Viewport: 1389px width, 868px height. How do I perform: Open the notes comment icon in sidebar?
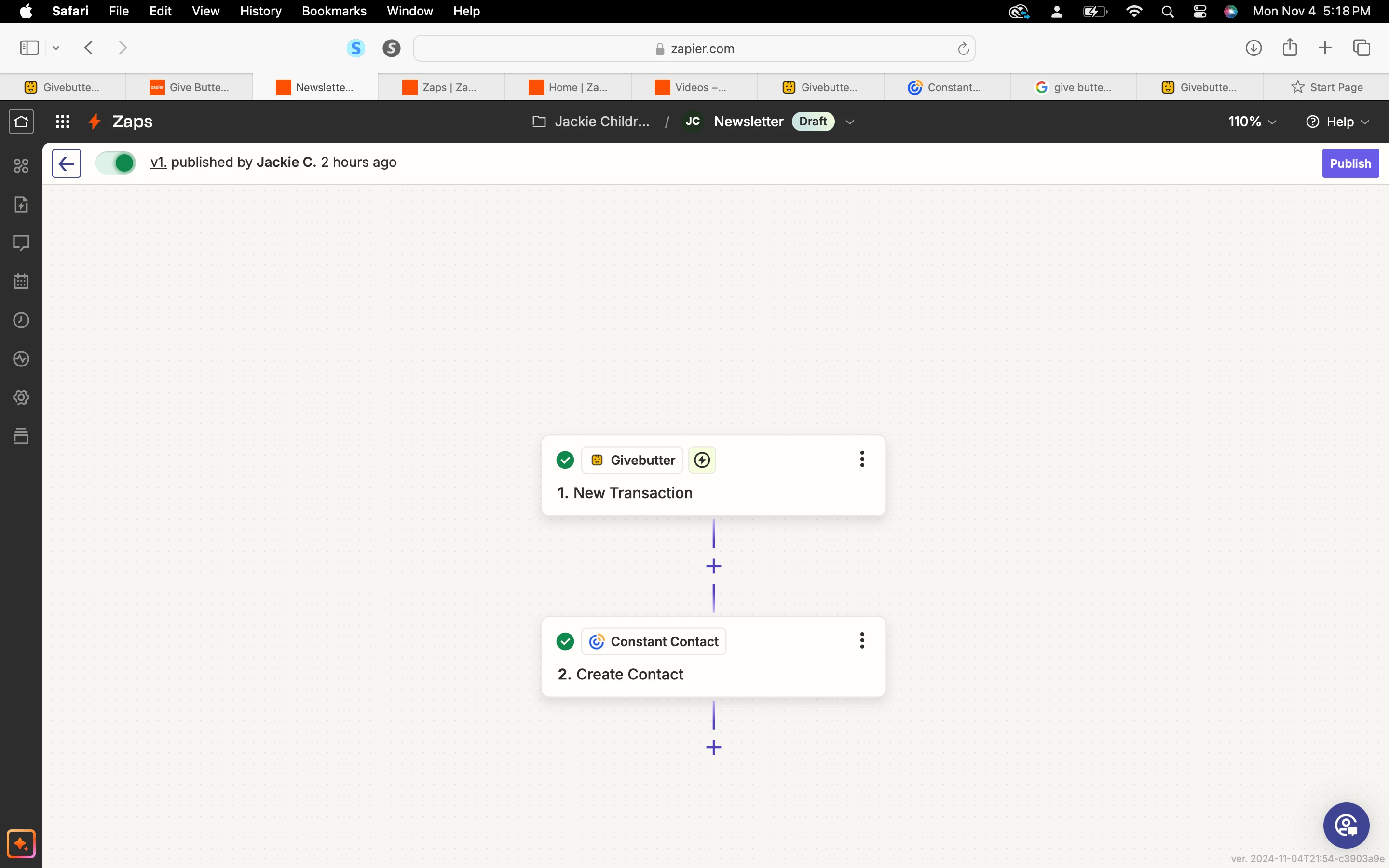click(x=21, y=243)
